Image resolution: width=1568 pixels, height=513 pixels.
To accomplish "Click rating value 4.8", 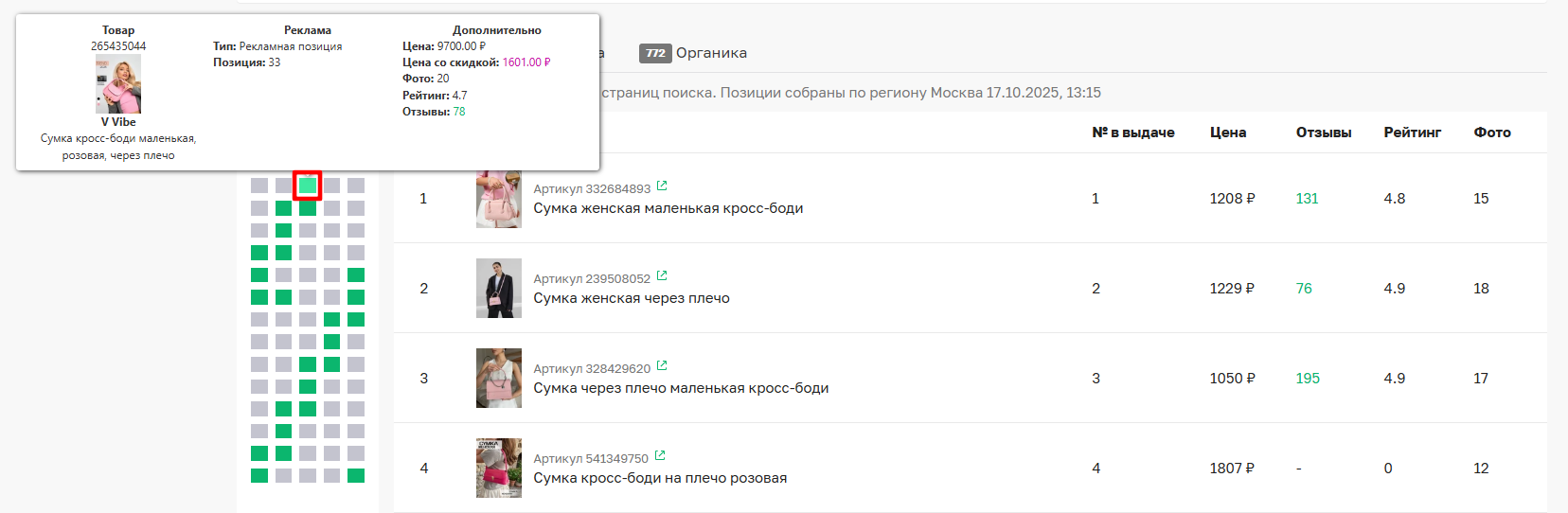I will 1395,199.
